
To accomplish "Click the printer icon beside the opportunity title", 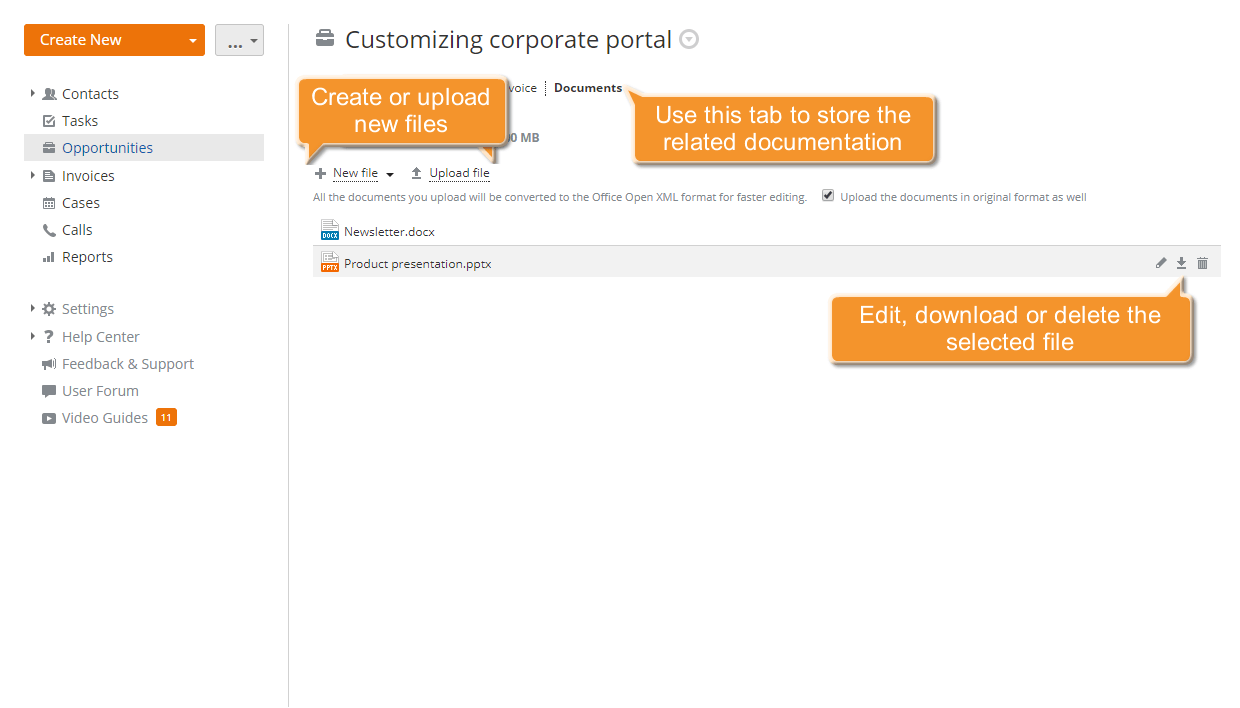I will click(324, 37).
